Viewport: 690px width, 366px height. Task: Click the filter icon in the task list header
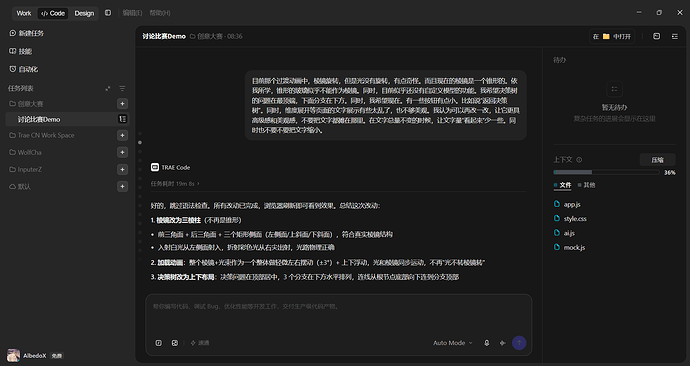click(122, 88)
